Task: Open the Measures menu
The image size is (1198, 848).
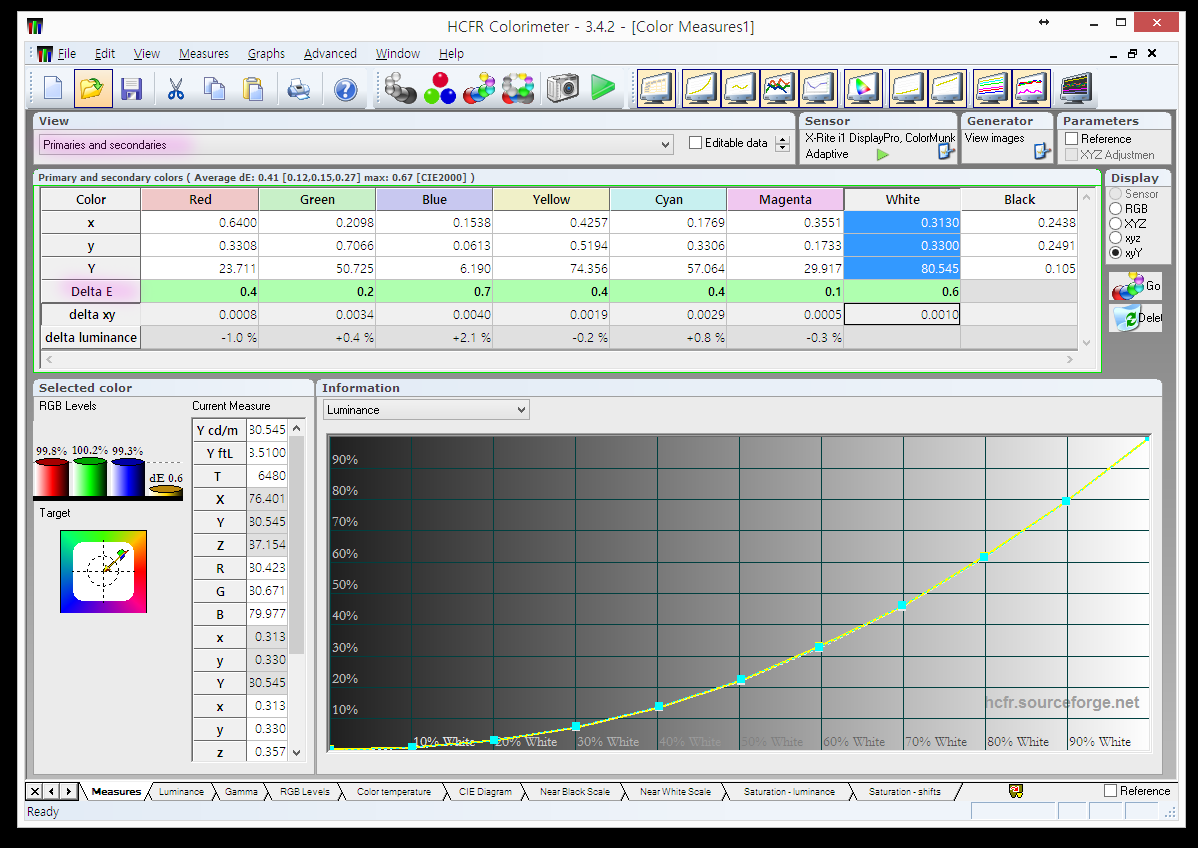Action: click(203, 54)
